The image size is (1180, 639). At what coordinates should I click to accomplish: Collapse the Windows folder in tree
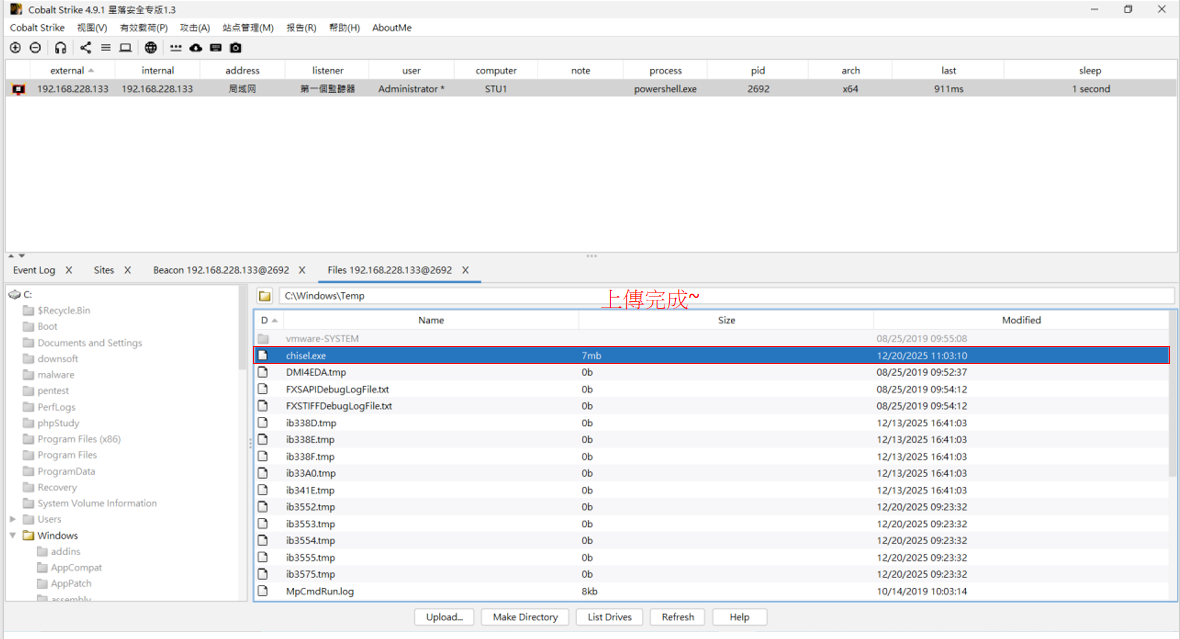coord(13,535)
